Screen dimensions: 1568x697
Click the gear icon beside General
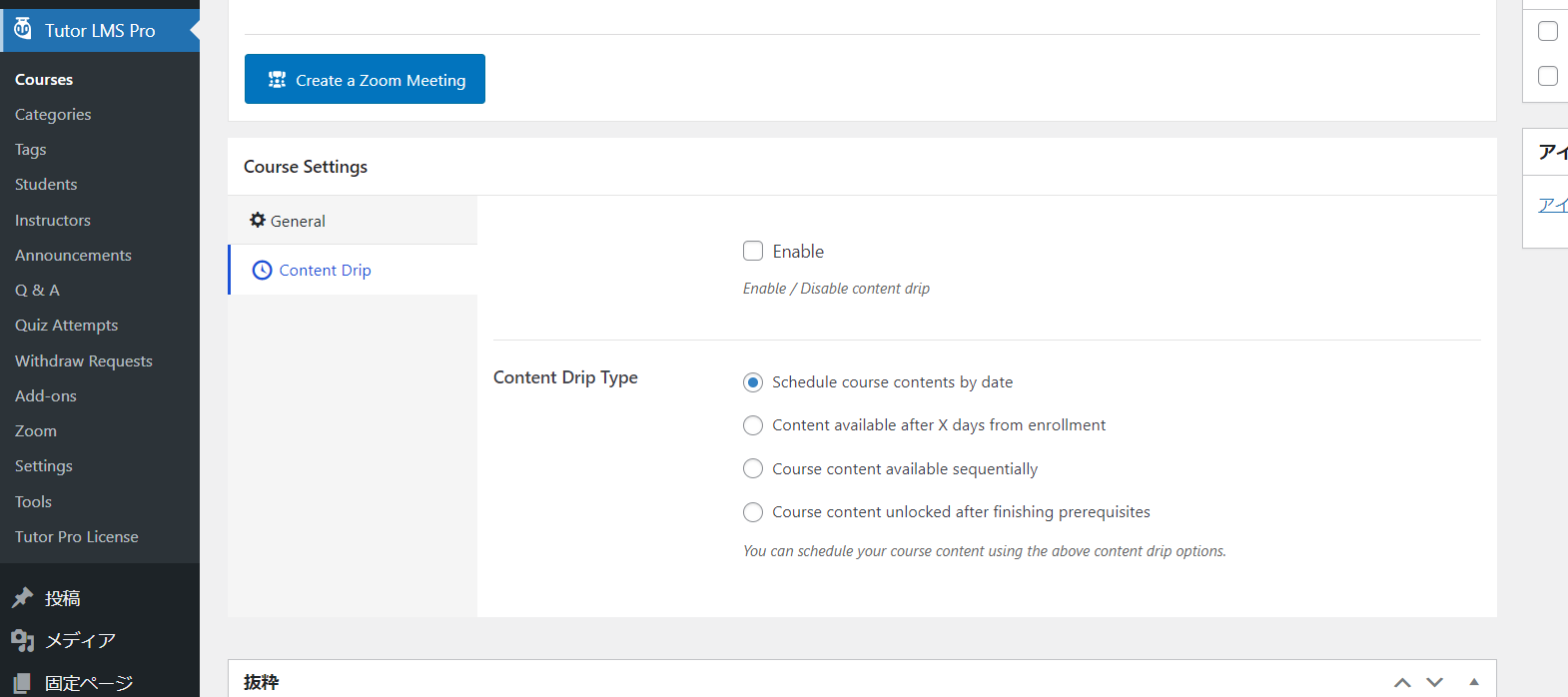click(x=258, y=221)
